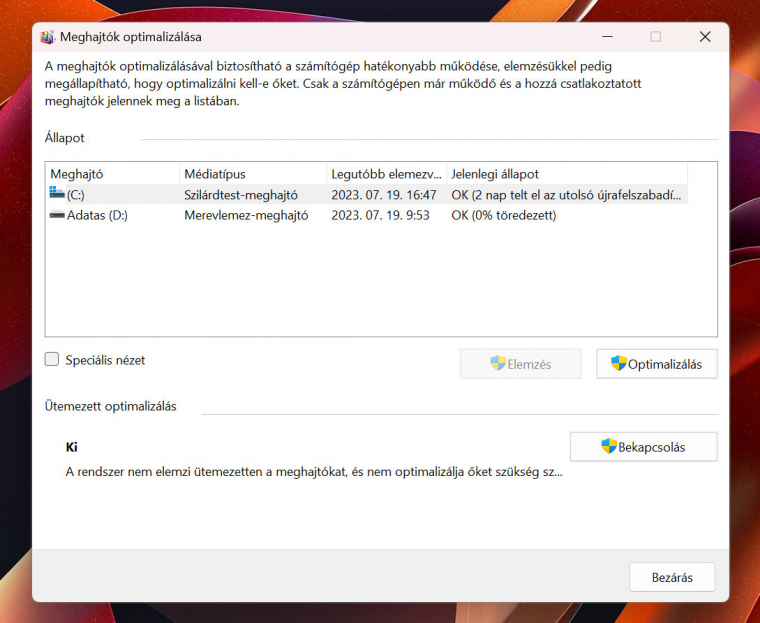
Task: Click the shield icon on Elemzés button
Action: (x=498, y=364)
